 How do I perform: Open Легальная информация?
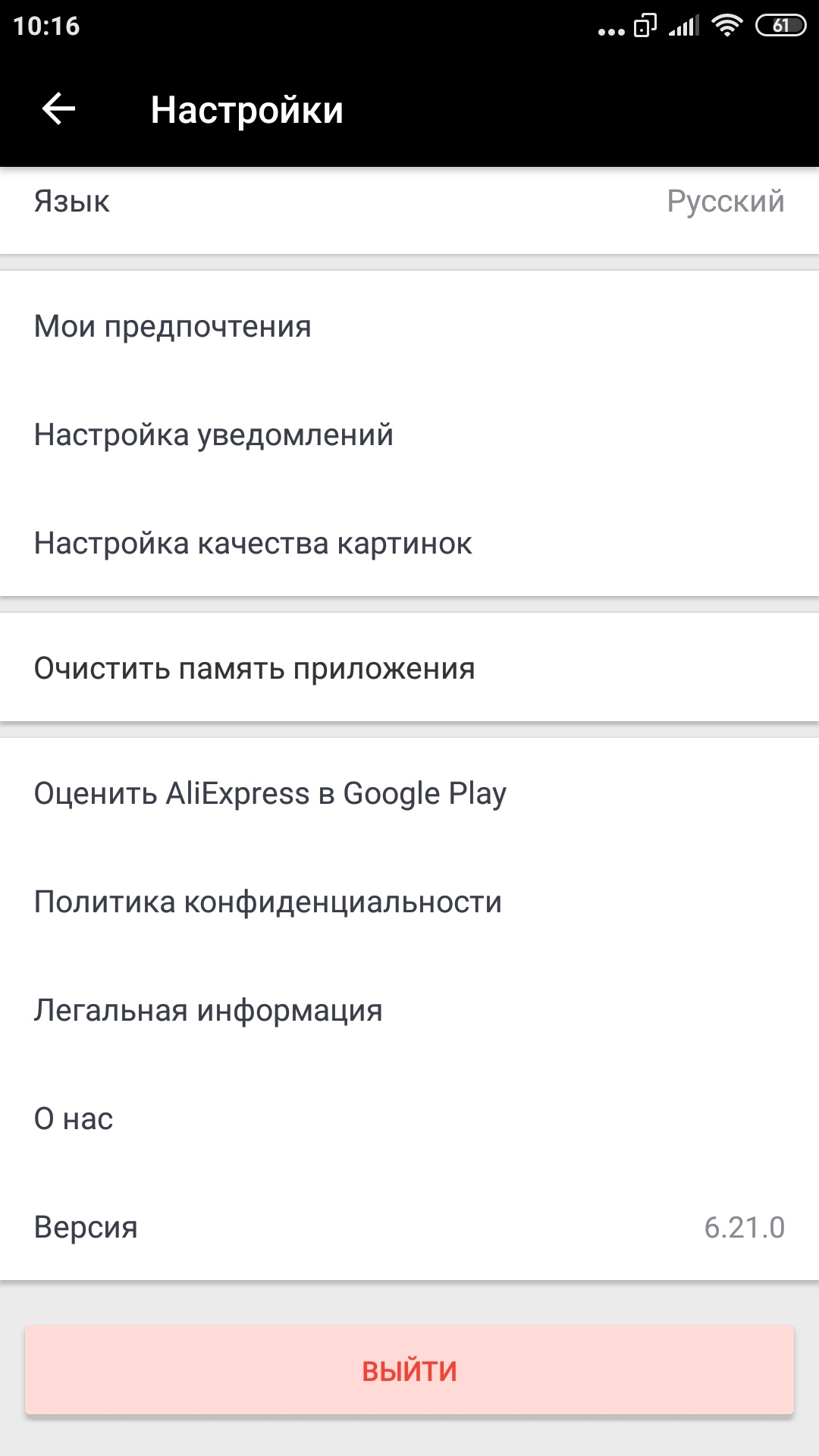click(409, 1010)
